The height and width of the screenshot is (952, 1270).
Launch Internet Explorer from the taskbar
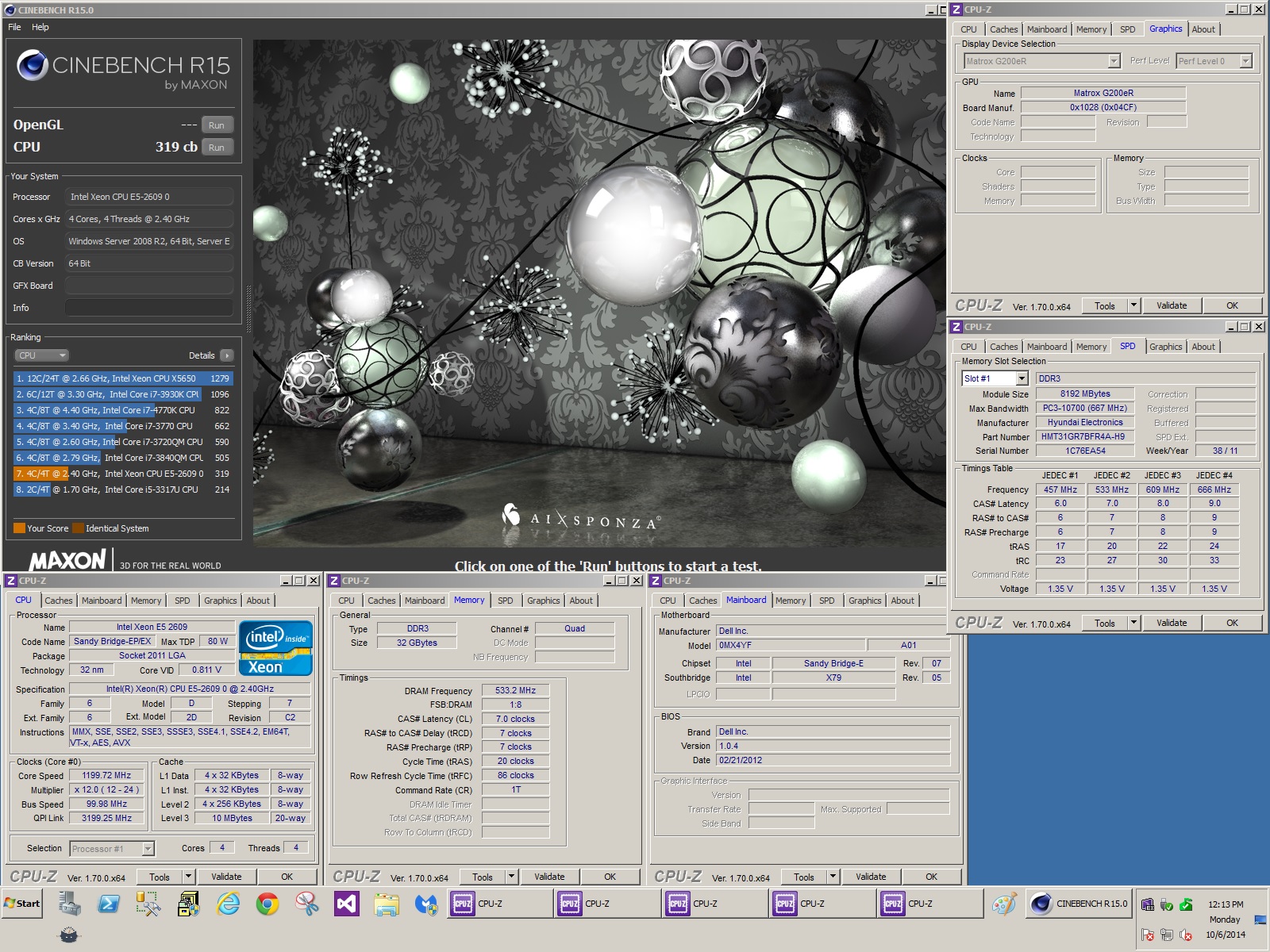228,903
